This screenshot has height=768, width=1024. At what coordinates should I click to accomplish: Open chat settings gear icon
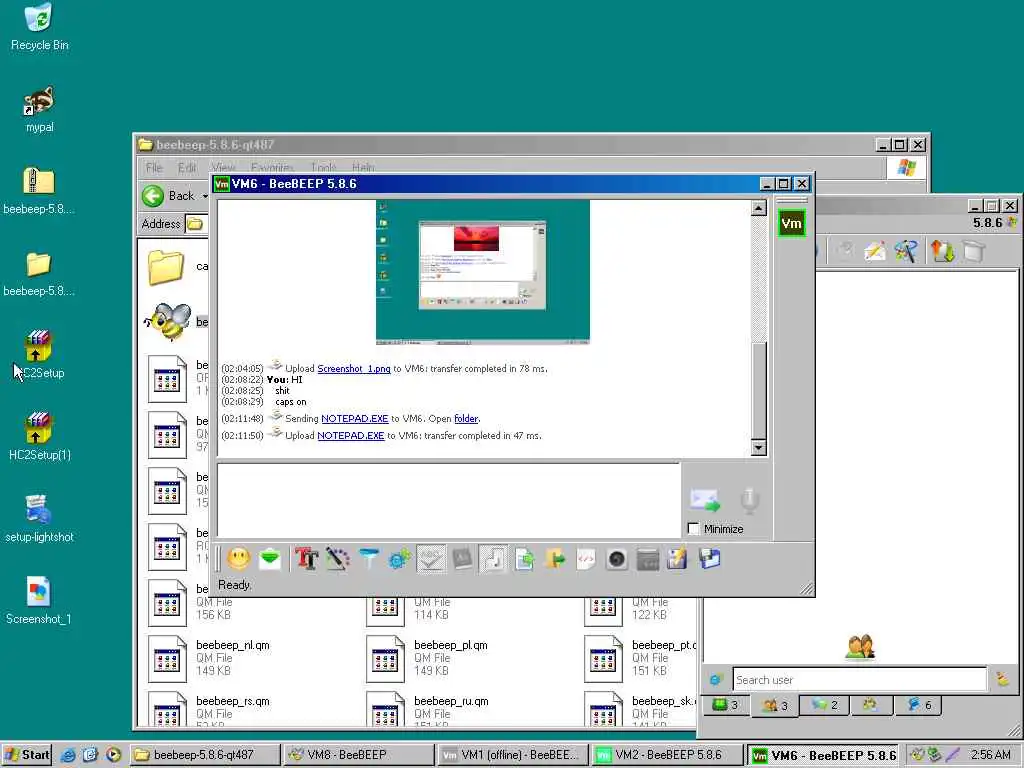tap(400, 559)
